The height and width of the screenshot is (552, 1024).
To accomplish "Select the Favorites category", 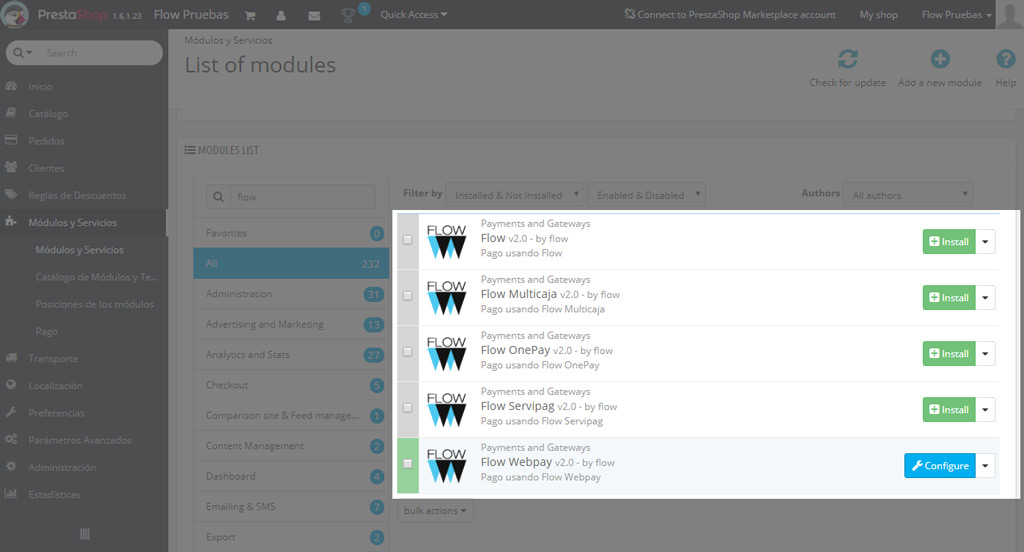I will [291, 233].
